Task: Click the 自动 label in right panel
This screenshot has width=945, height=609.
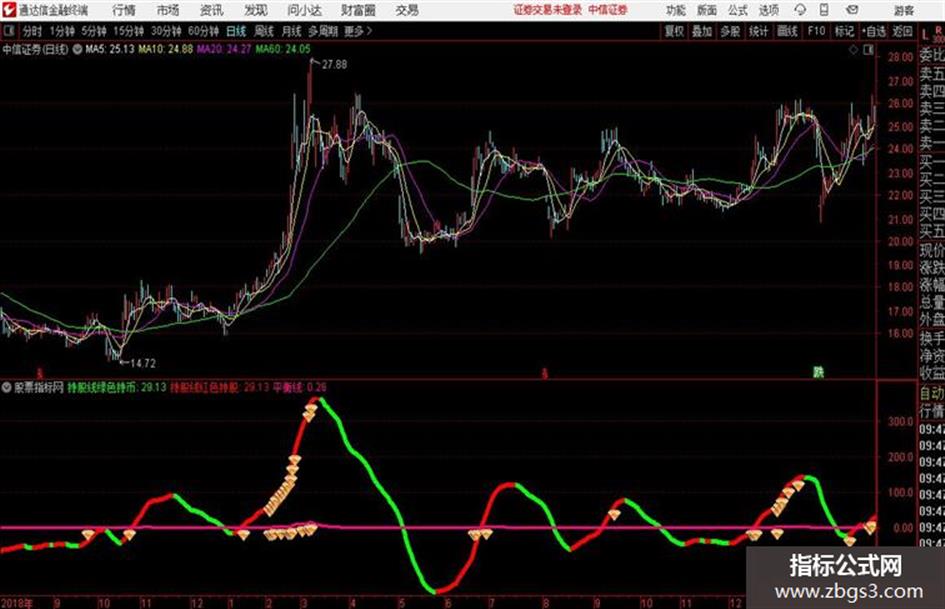Action: coord(932,393)
